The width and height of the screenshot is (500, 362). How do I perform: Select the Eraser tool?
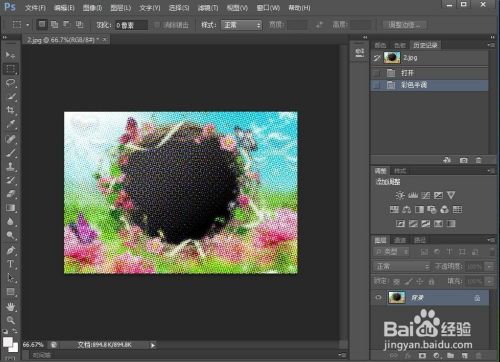pos(10,194)
